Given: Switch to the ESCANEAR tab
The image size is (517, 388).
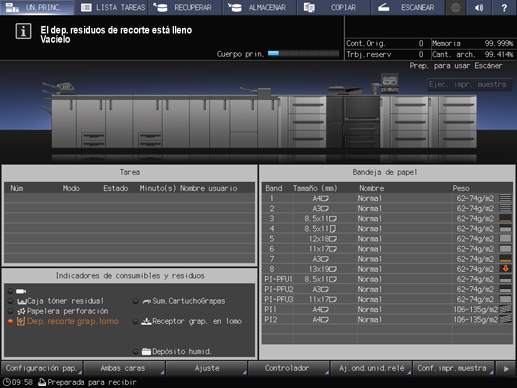Looking at the screenshot, I should tap(407, 7).
